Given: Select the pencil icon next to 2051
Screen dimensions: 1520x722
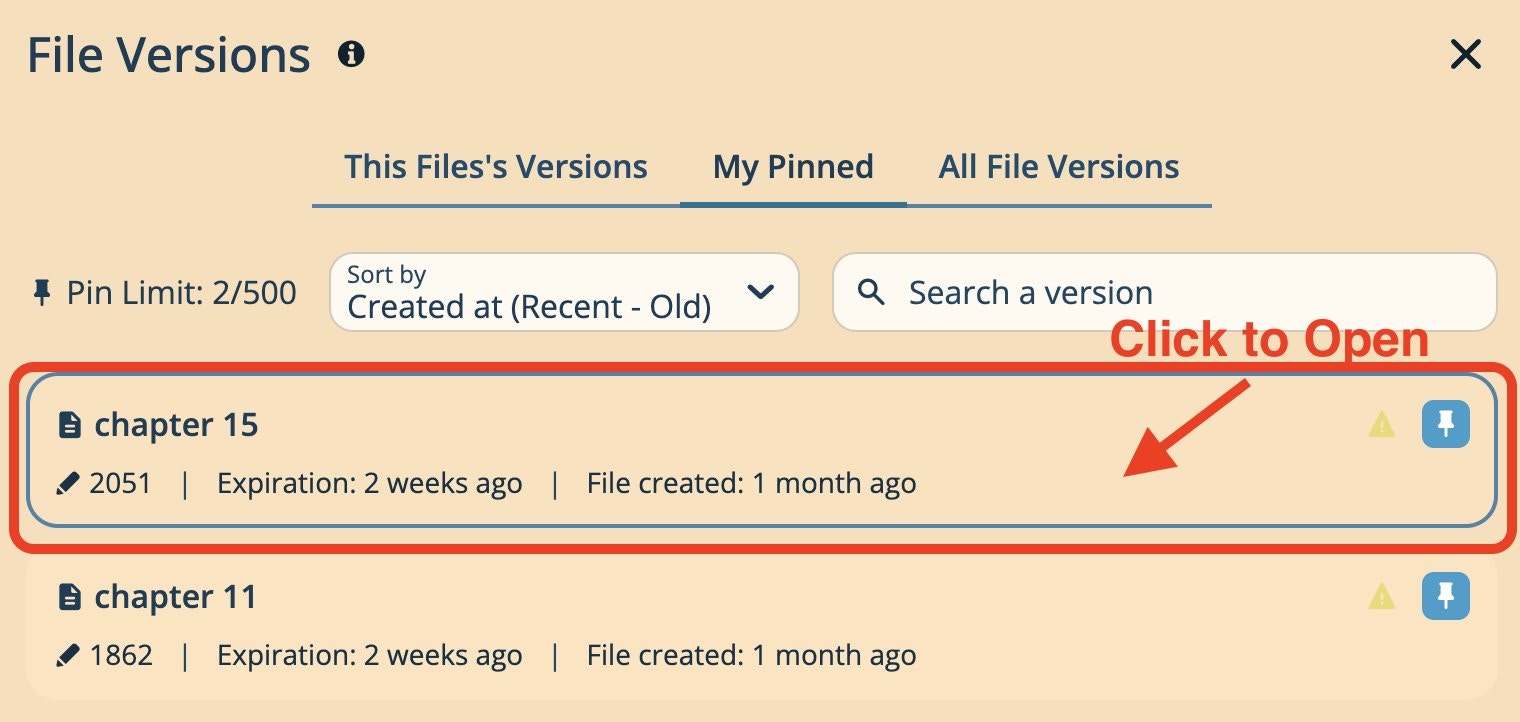Looking at the screenshot, I should [68, 482].
